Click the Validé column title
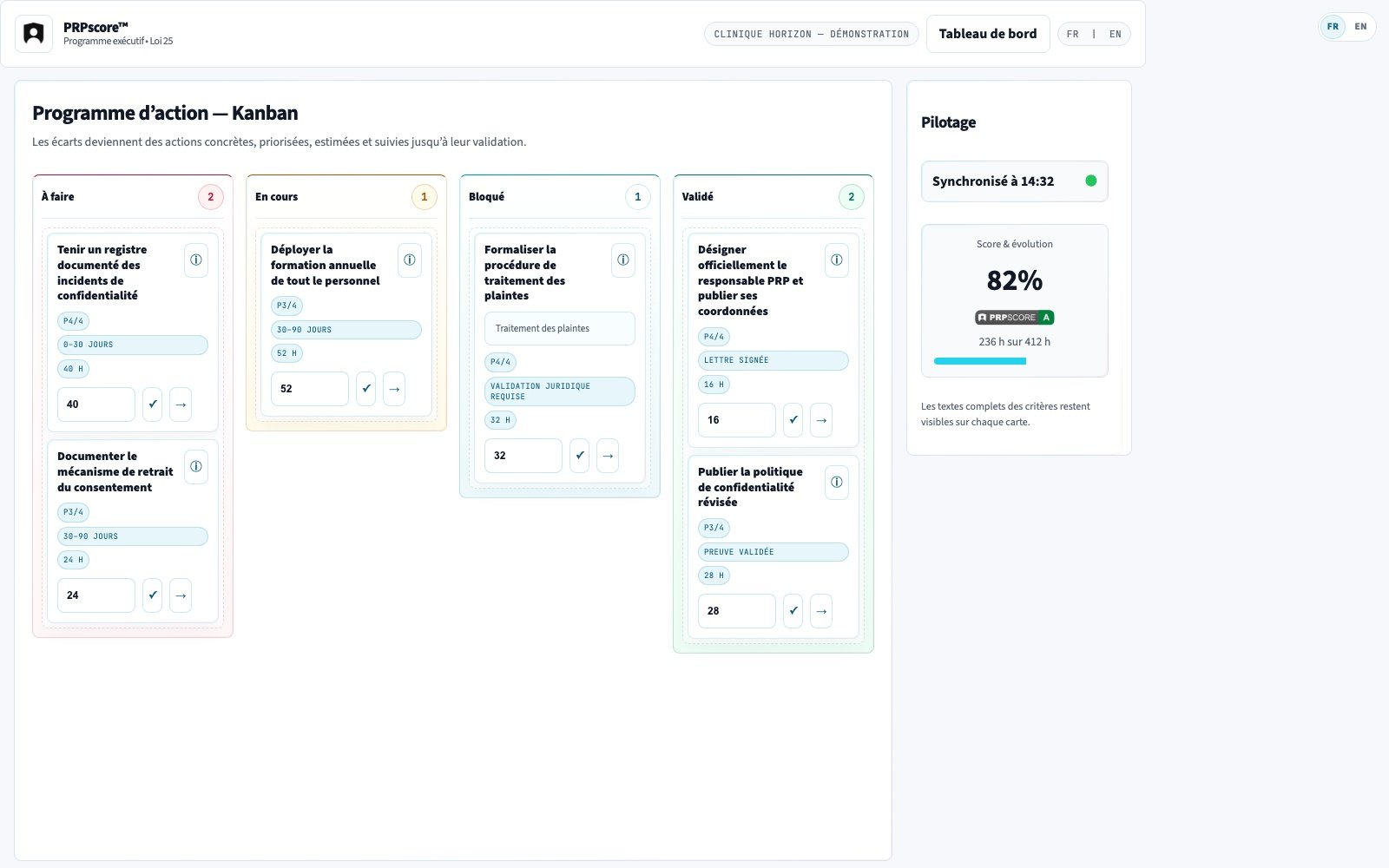Viewport: 1389px width, 868px height. (698, 197)
